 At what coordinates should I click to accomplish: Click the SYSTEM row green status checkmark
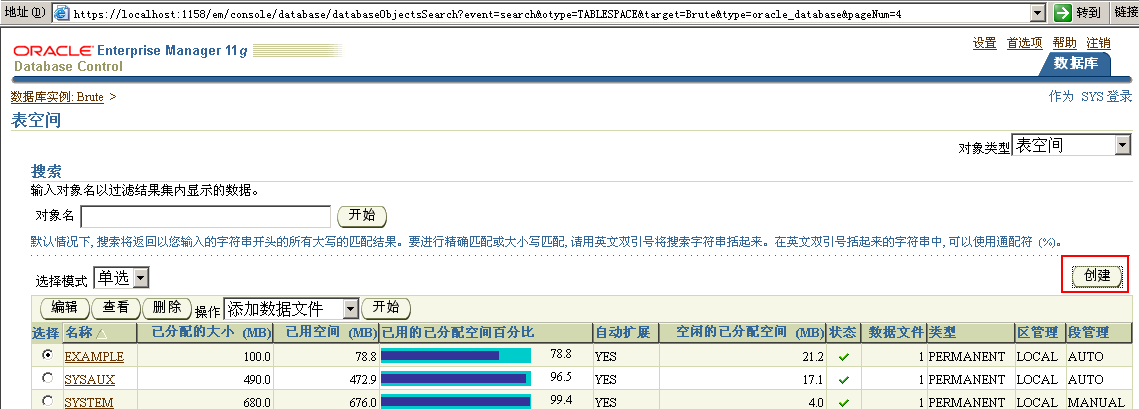(843, 402)
